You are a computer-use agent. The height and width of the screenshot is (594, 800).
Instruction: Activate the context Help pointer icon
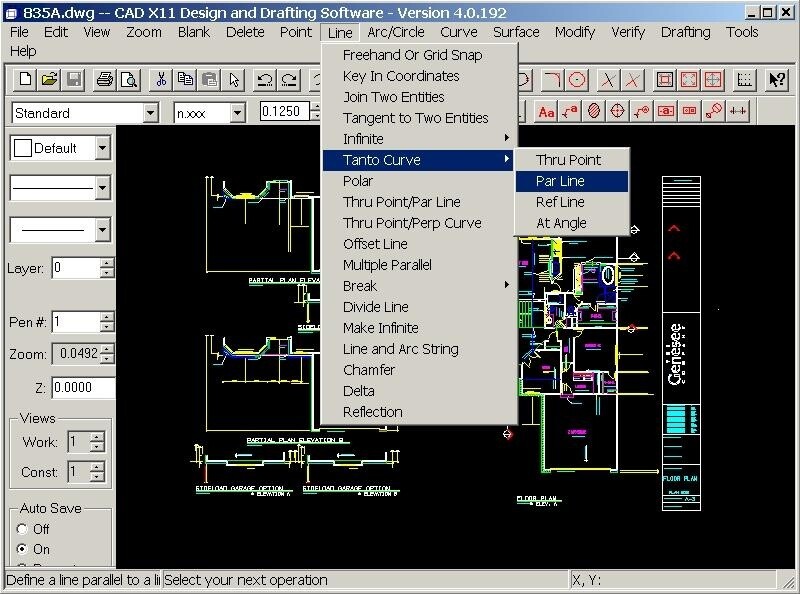point(776,79)
